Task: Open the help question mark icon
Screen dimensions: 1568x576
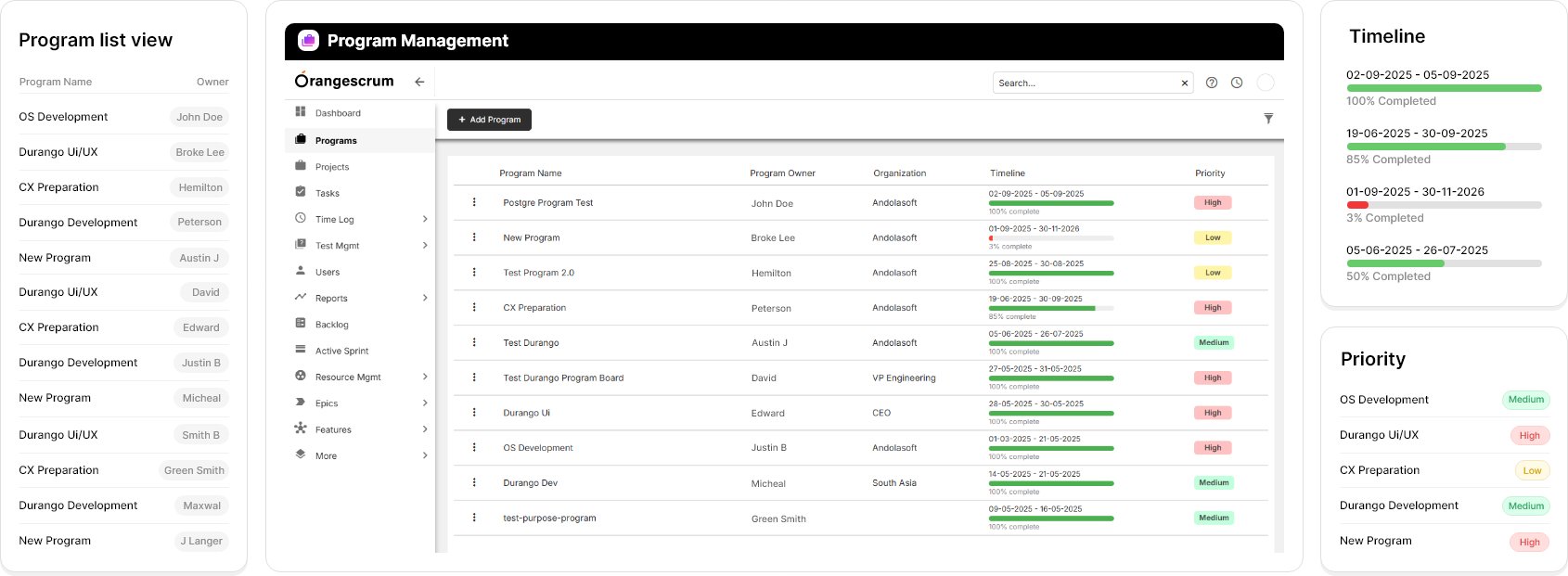Action: pos(1212,83)
